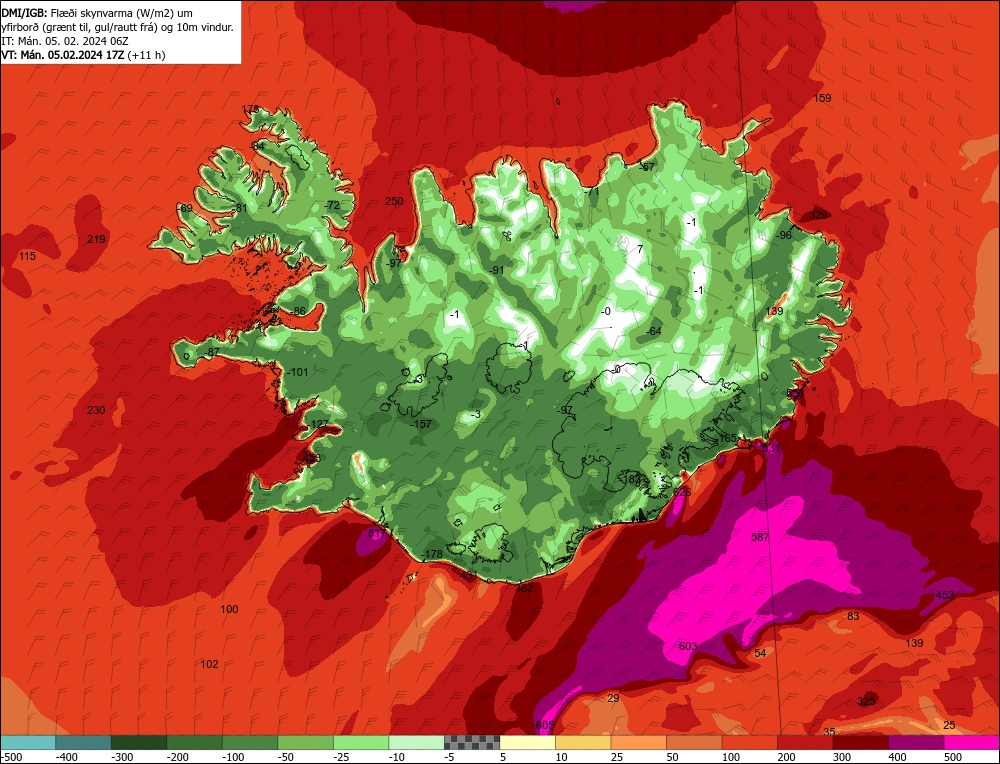Viewport: 1000px width, 764px height.
Task: Select the orange legend swatch between 25 and 50
Action: point(638,742)
